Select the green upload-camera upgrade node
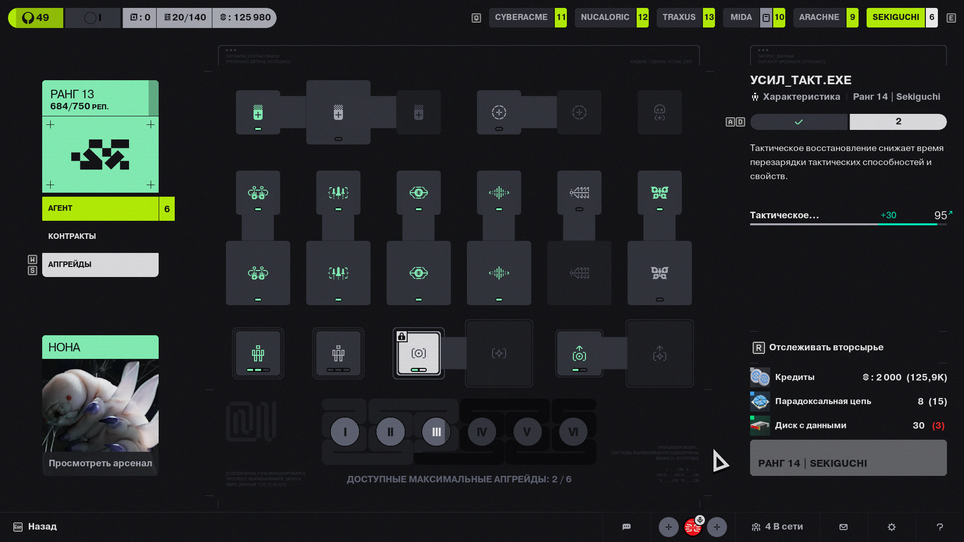Viewport: 964px width, 542px height. point(579,353)
